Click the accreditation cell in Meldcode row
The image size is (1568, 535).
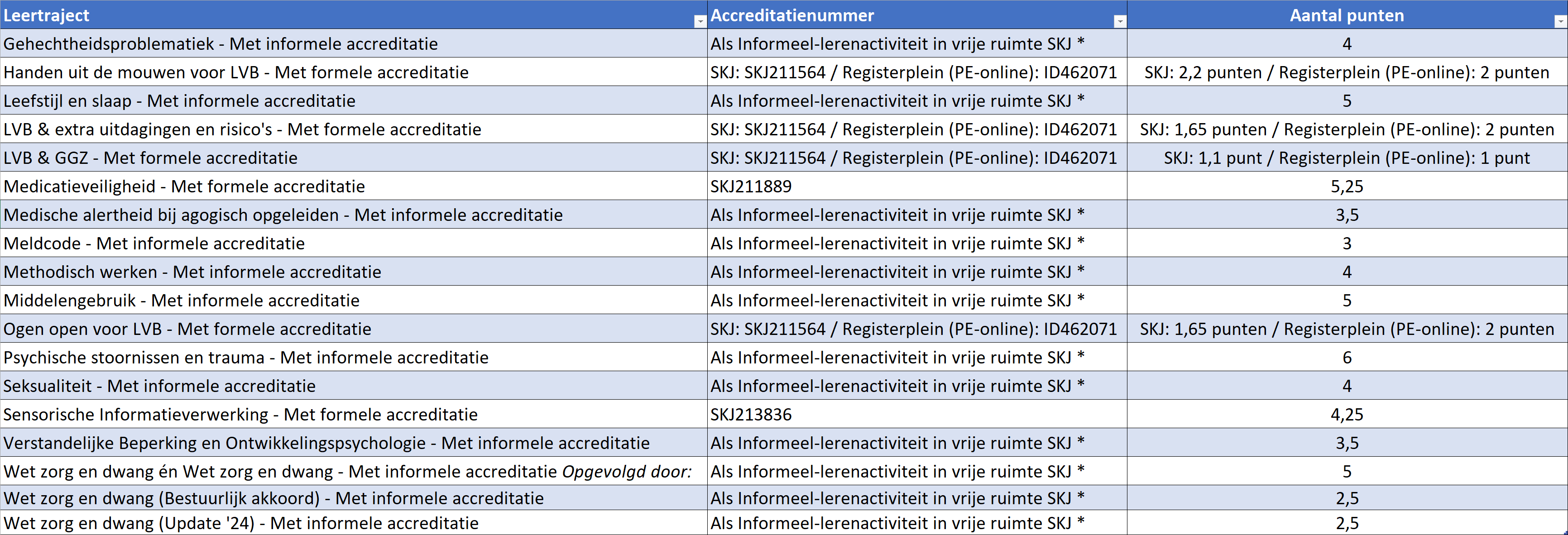[917, 244]
